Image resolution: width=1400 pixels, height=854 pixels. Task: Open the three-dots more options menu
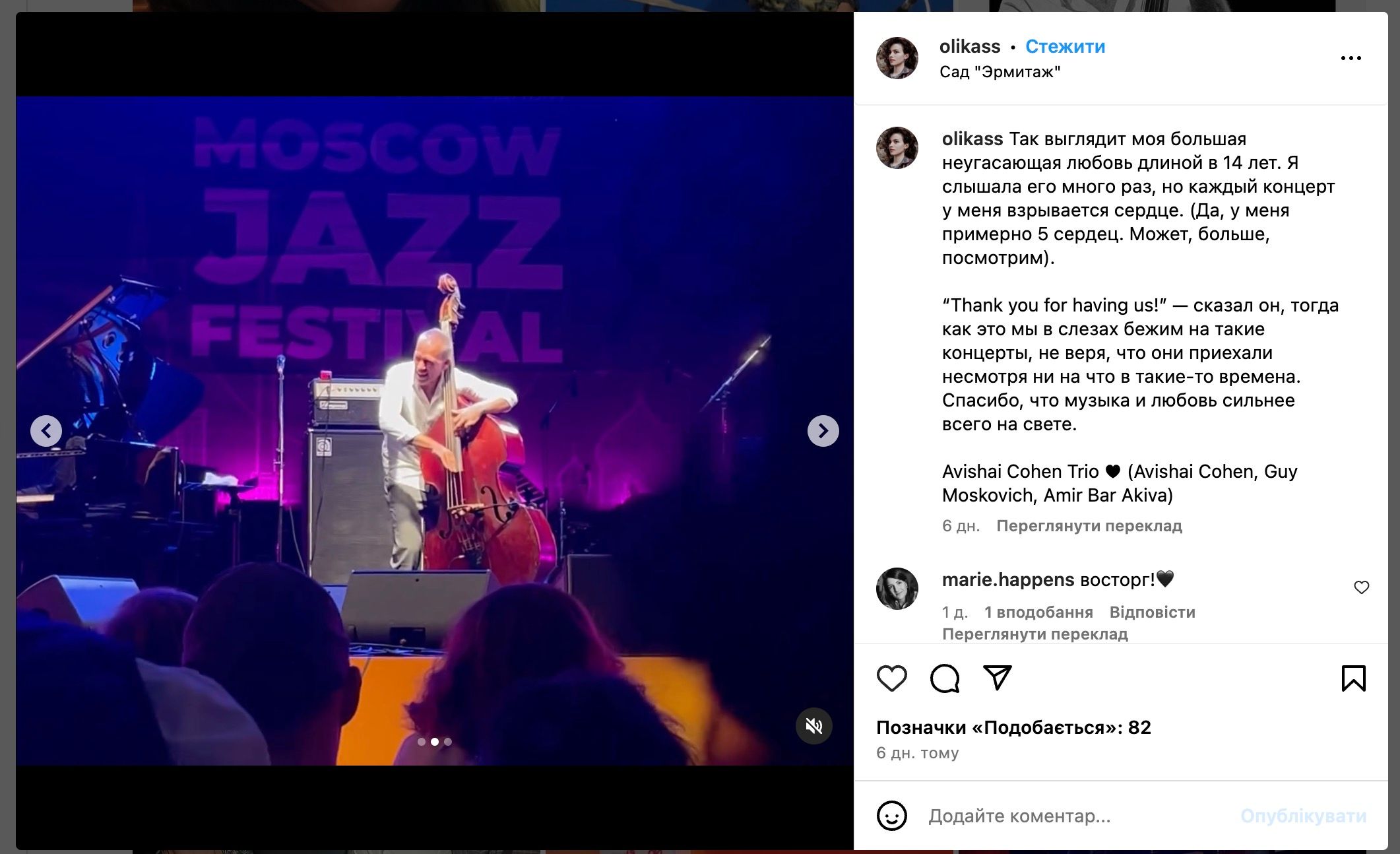coord(1351,58)
